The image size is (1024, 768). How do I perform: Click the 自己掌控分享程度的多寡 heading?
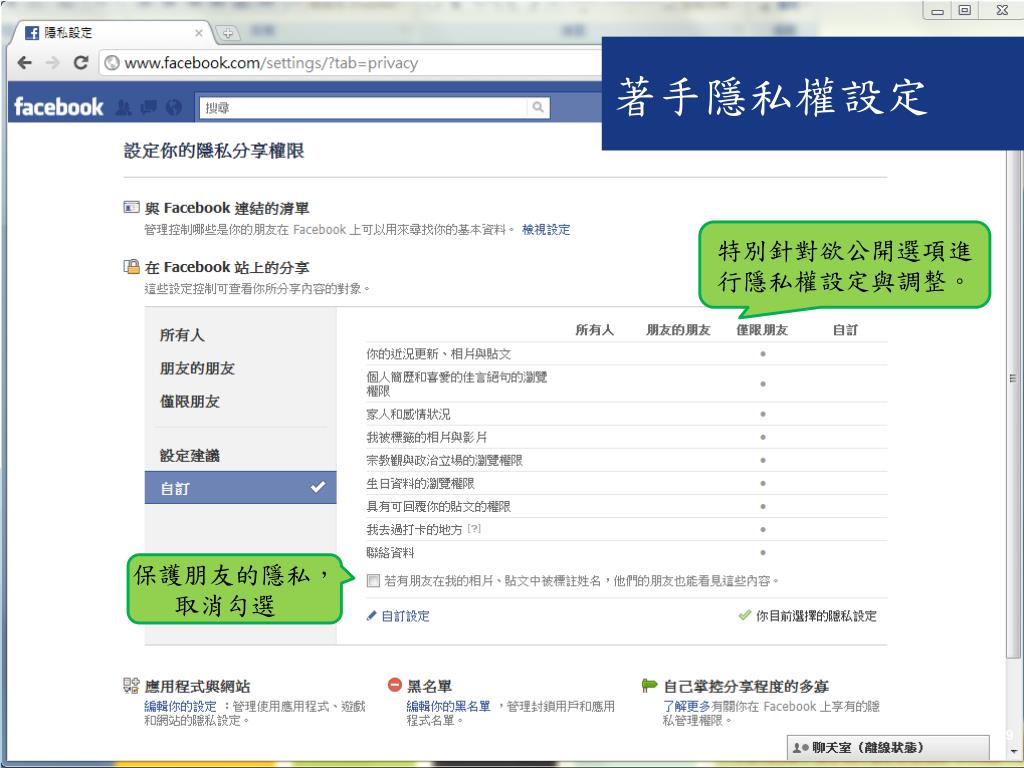click(746, 686)
